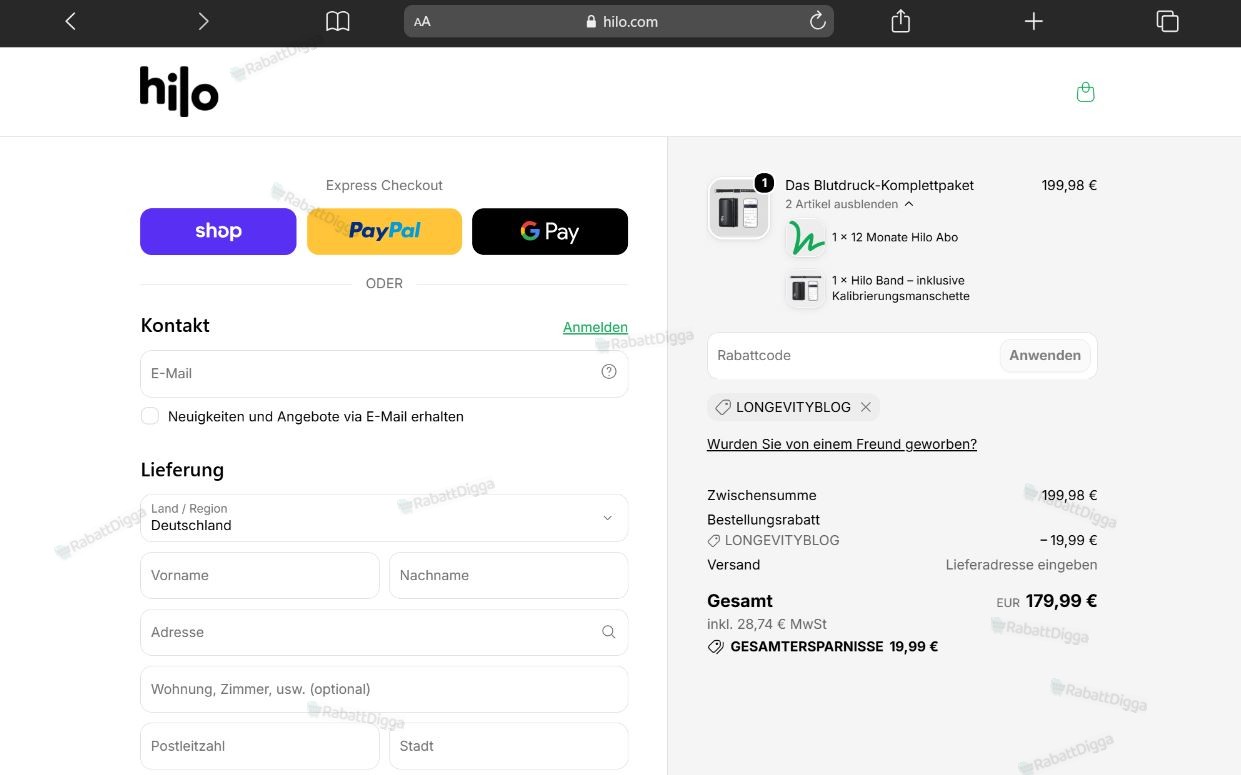The width and height of the screenshot is (1241, 775).
Task: Pay with Shop Pay express button
Action: 218,231
